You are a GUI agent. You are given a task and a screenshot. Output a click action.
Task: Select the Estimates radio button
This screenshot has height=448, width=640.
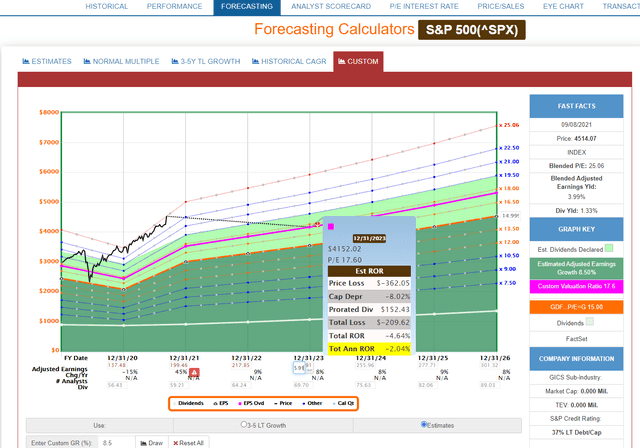pyautogui.click(x=424, y=424)
